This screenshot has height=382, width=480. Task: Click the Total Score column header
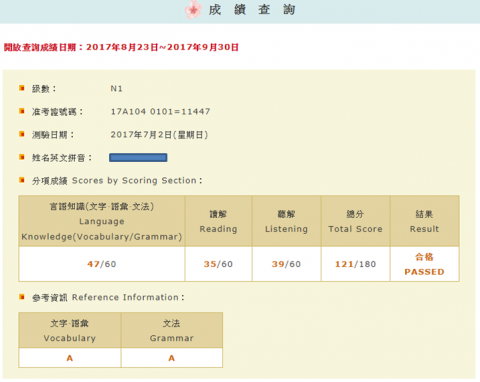[355, 221]
